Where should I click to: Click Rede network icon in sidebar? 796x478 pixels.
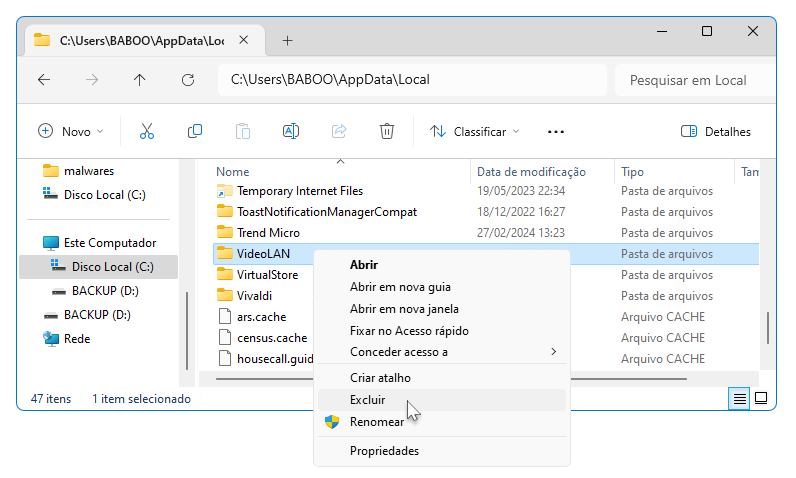tap(51, 338)
